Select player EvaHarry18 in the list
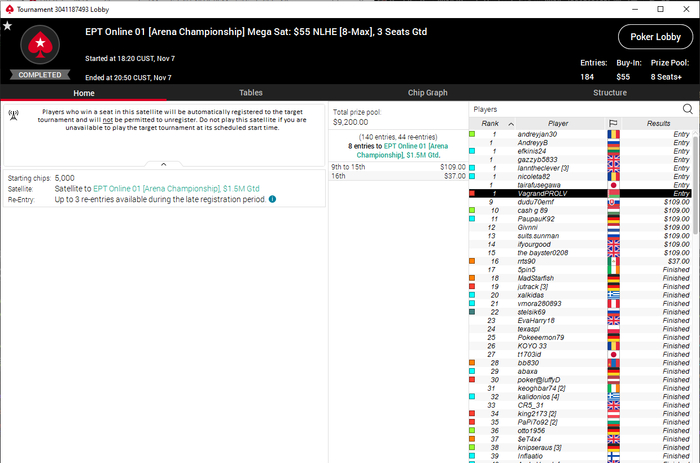The height and width of the screenshot is (463, 700). pyautogui.click(x=580, y=321)
